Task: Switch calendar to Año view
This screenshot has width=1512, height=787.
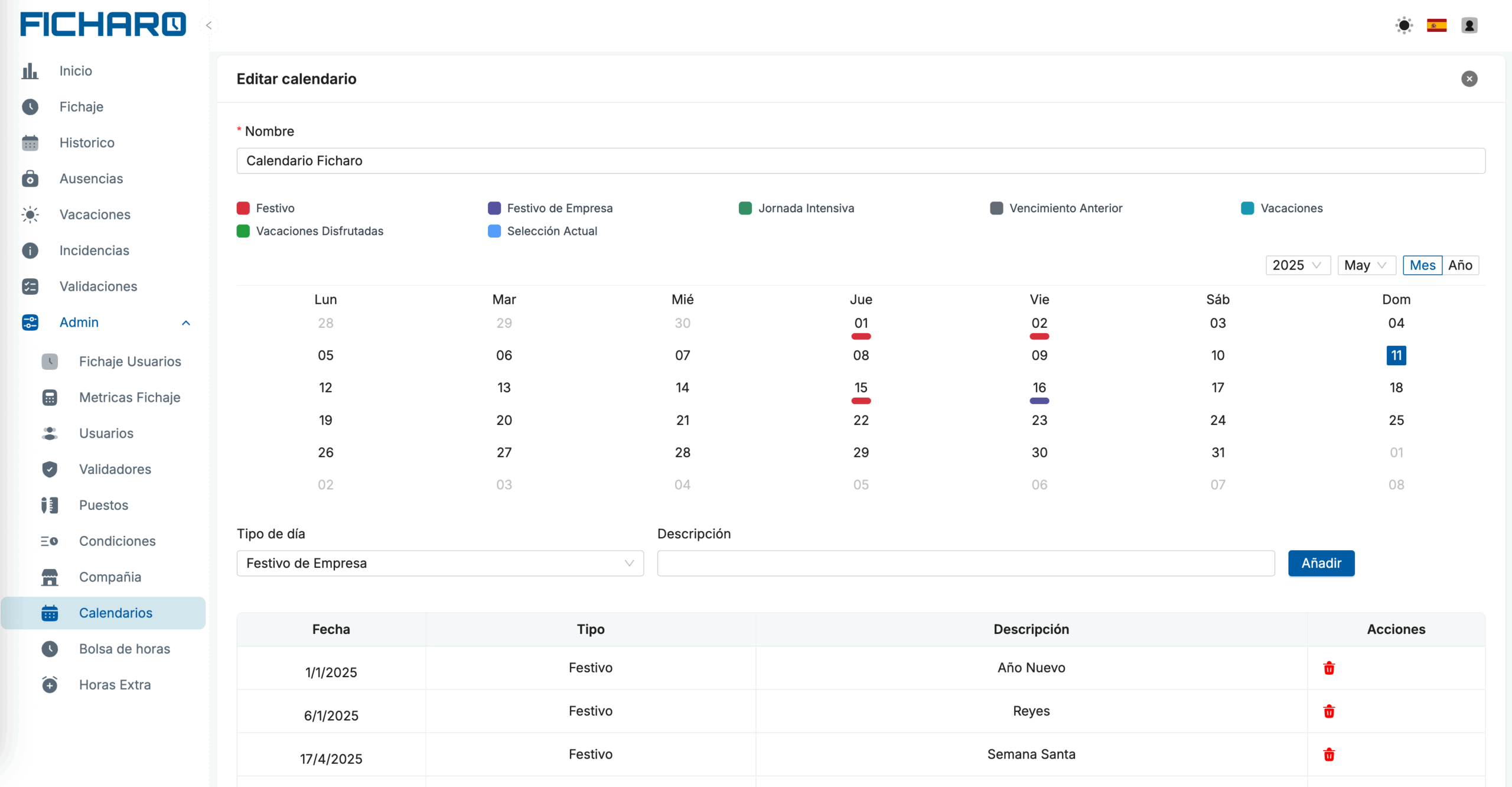Action: click(1459, 265)
